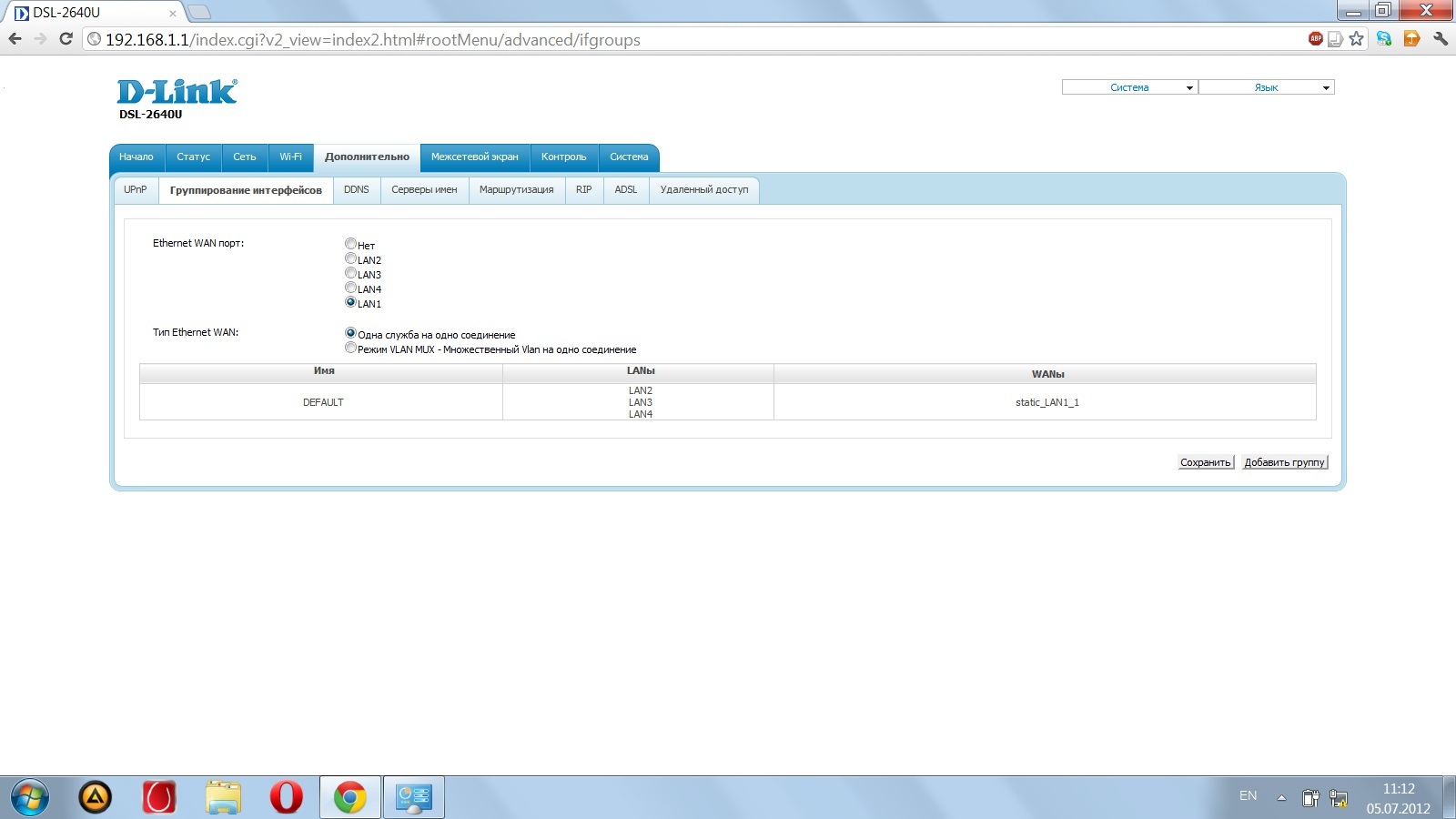Reload the router page
This screenshot has width=1456, height=819.
(66, 38)
